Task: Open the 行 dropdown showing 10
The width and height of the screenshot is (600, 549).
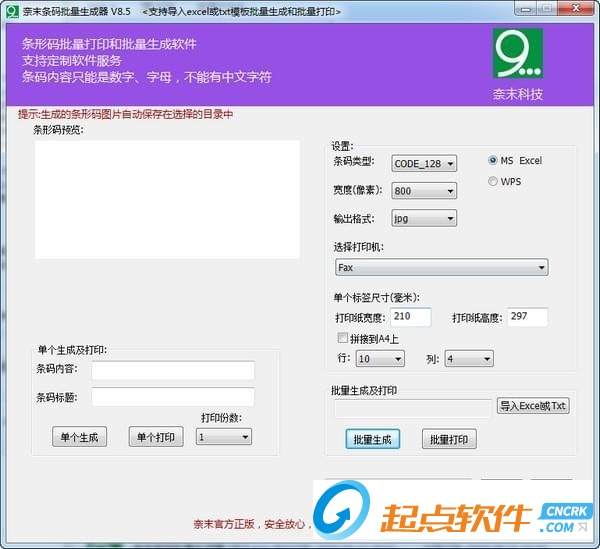Action: (380, 358)
